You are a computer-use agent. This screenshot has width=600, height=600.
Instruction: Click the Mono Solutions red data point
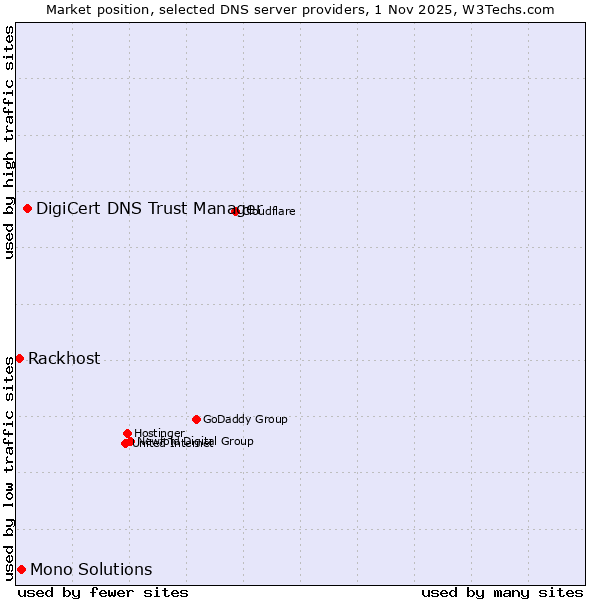click(21, 569)
